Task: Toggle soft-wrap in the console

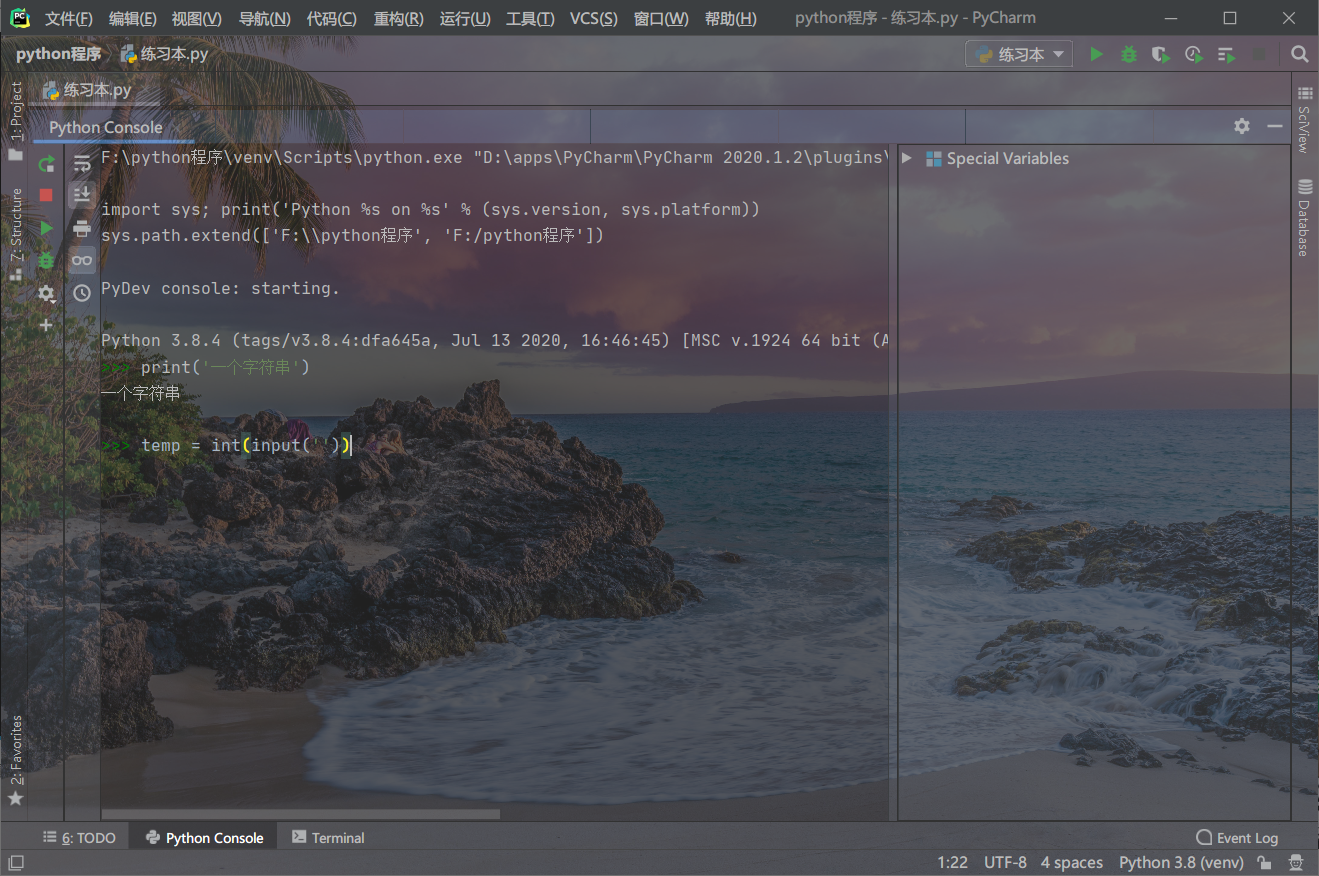Action: tap(82, 163)
